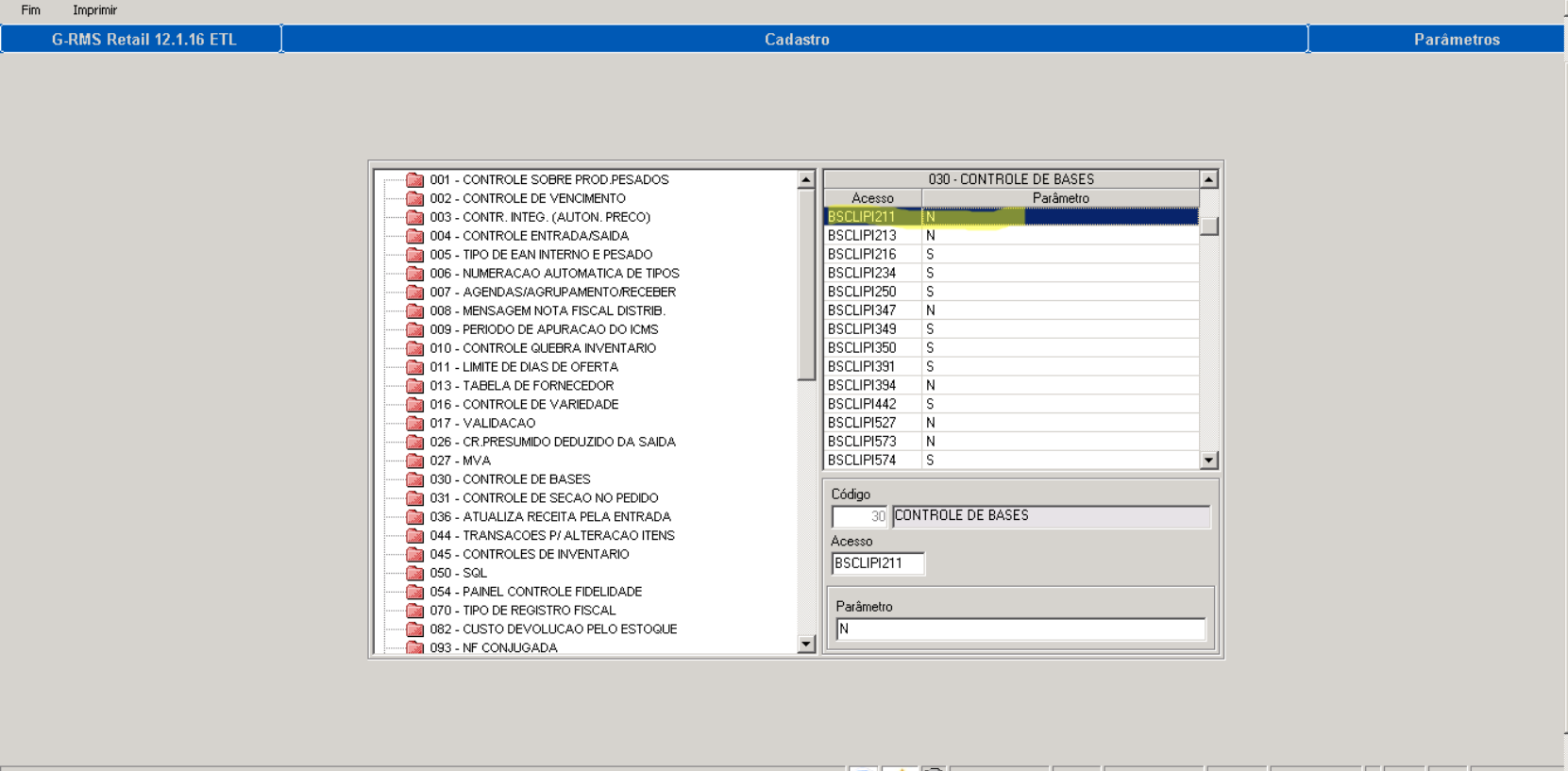Click the Parâmetro value input field

1020,629
